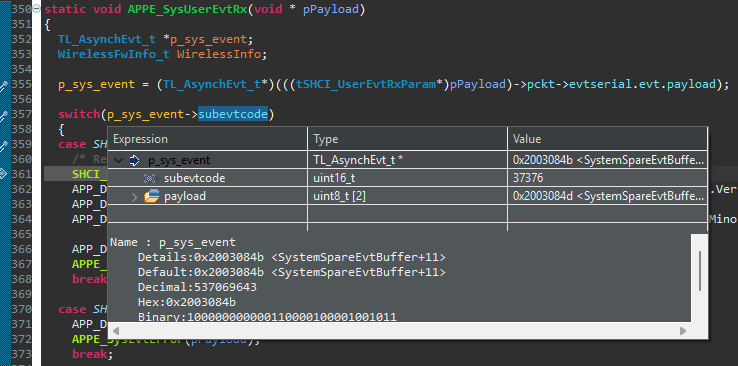Collapse the APPE_SysUserEvtRx function fold at line 350
Image resolution: width=738 pixels, height=366 pixels.
click(36, 9)
